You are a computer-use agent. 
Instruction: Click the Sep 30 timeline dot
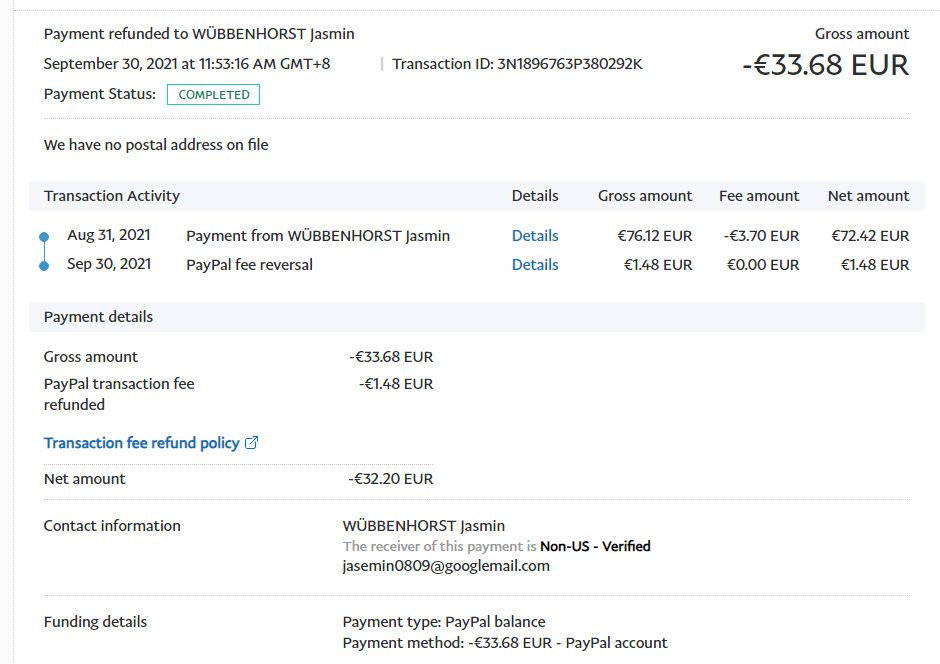pos(44,266)
